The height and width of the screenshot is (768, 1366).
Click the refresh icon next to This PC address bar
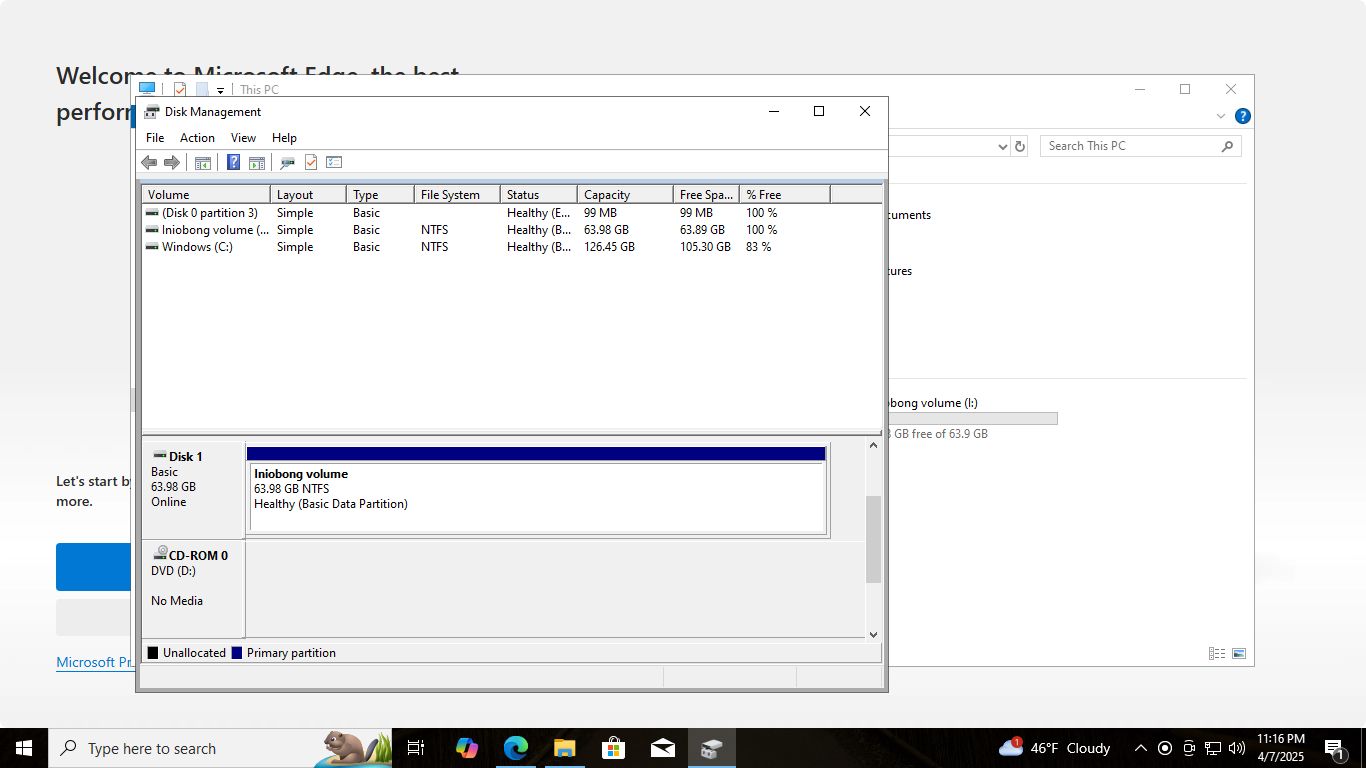coord(1020,146)
